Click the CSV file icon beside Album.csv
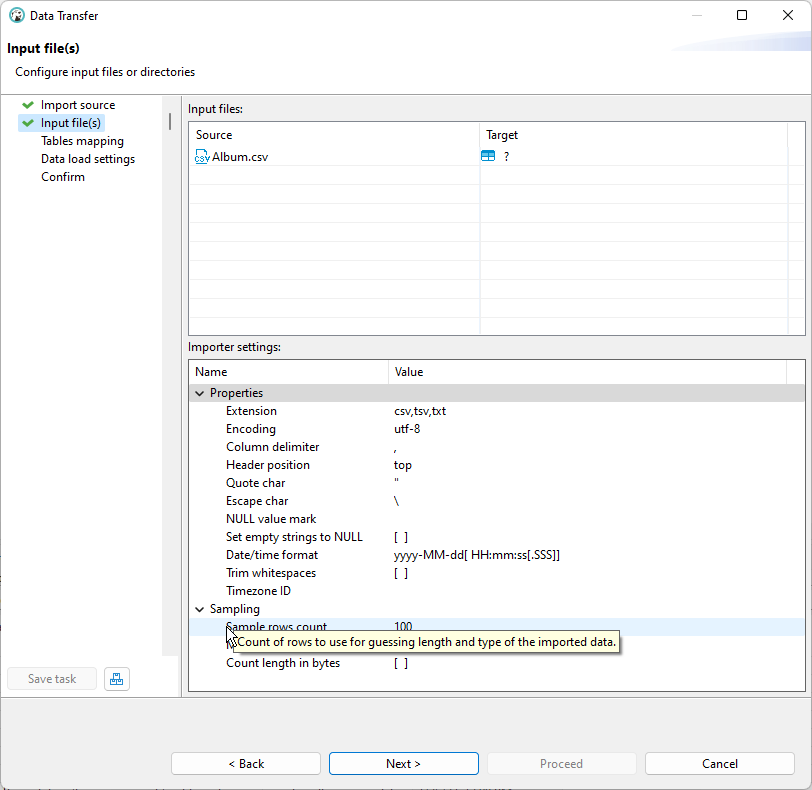Screen dimensions: 812x790 point(201,156)
